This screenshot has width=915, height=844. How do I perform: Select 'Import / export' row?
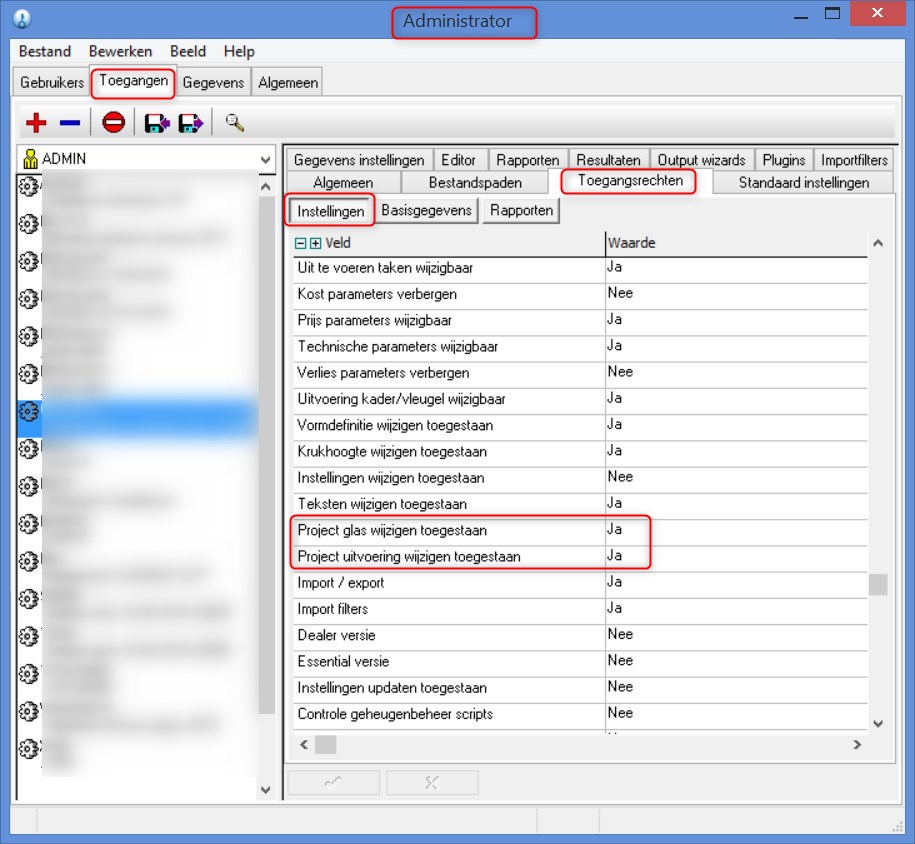580,583
